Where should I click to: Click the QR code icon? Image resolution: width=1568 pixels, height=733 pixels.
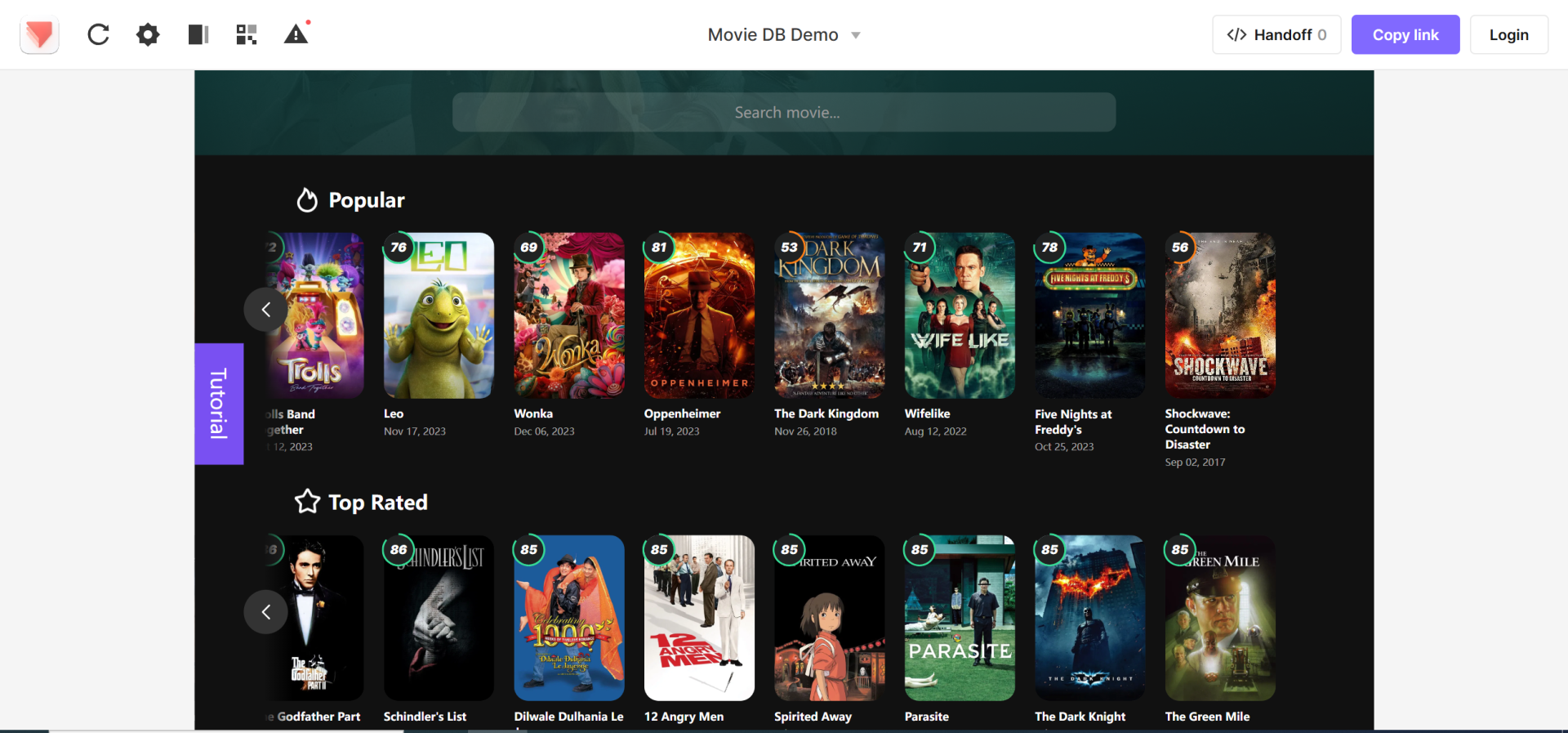pos(247,34)
